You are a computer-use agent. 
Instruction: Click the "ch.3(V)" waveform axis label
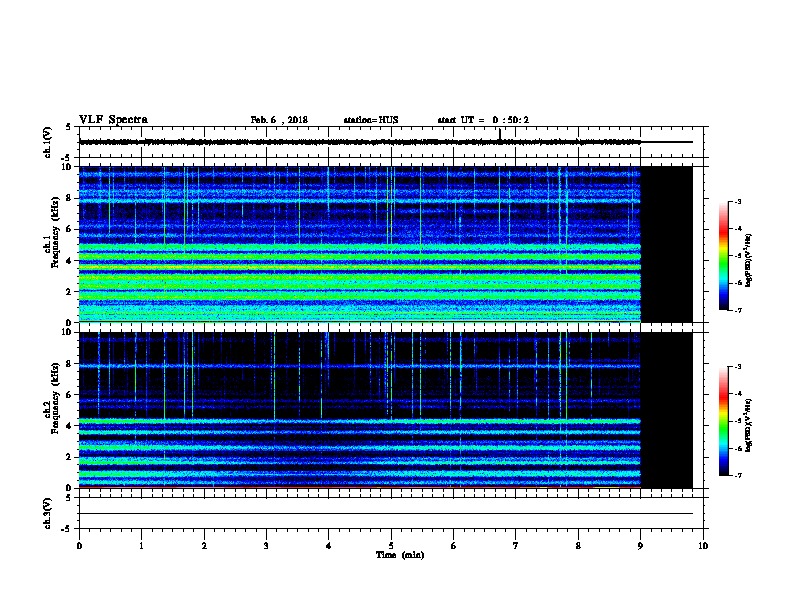47,513
